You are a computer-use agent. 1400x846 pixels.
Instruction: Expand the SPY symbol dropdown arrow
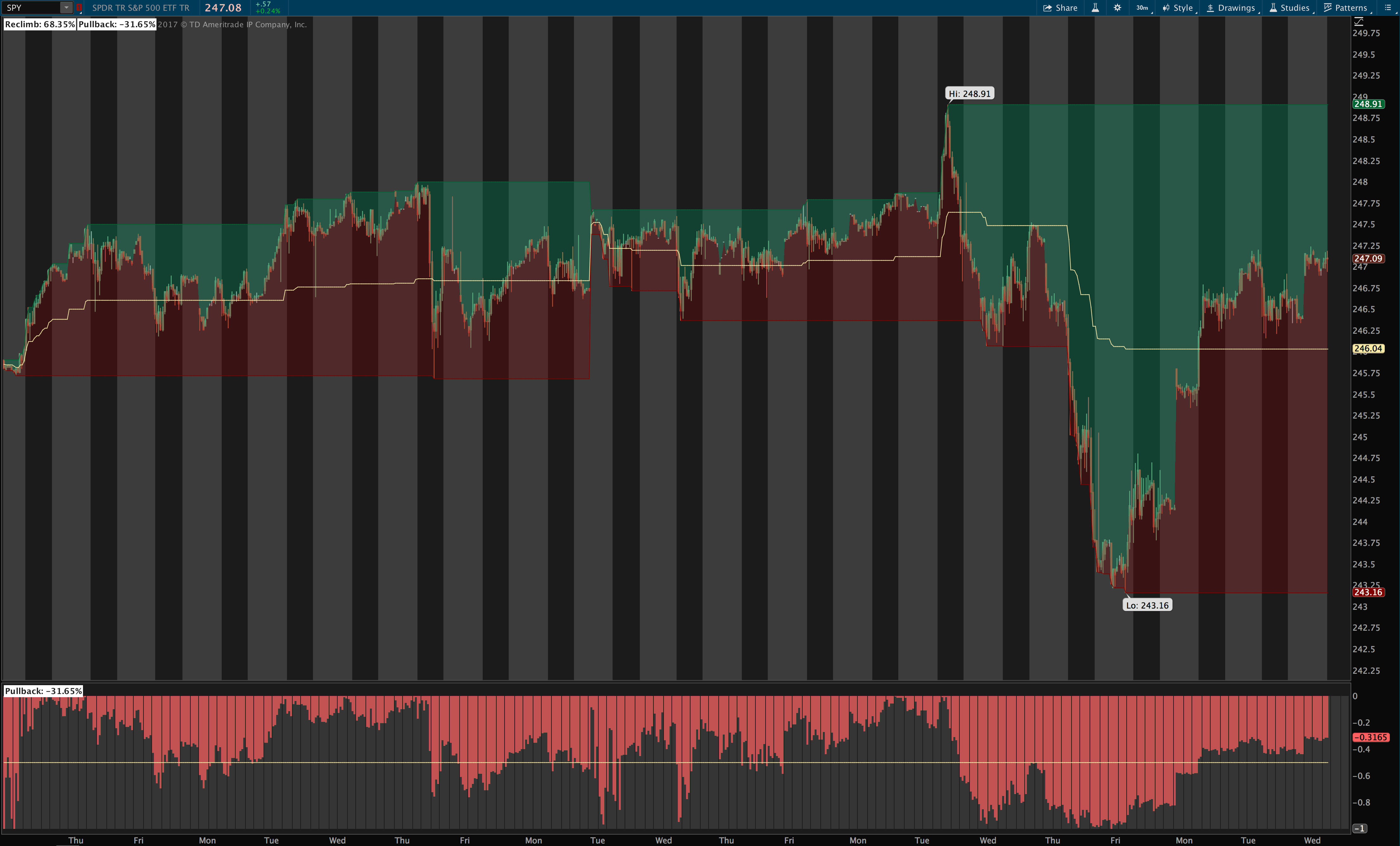point(67,8)
